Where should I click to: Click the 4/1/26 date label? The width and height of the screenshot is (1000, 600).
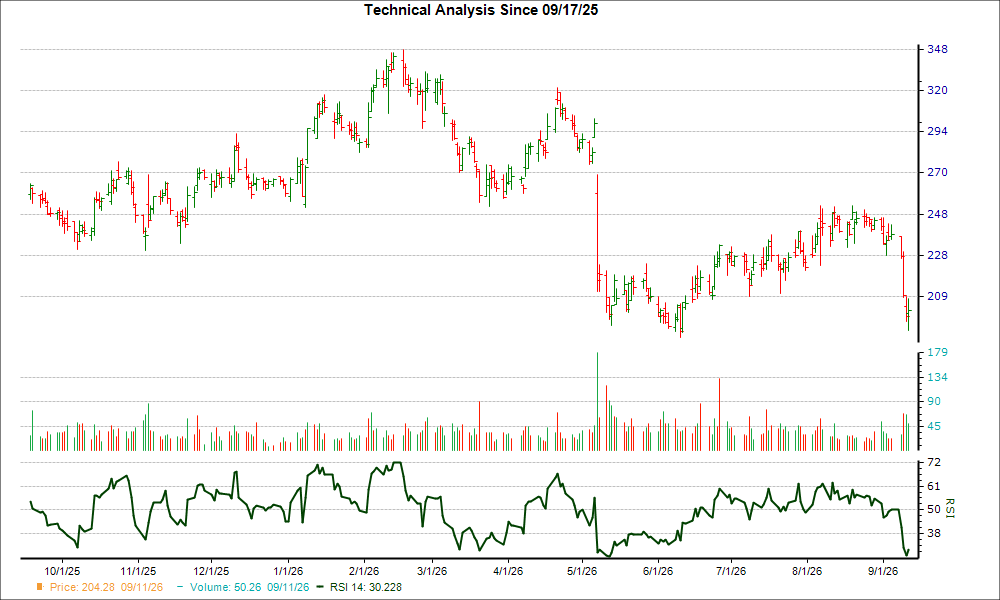click(508, 571)
